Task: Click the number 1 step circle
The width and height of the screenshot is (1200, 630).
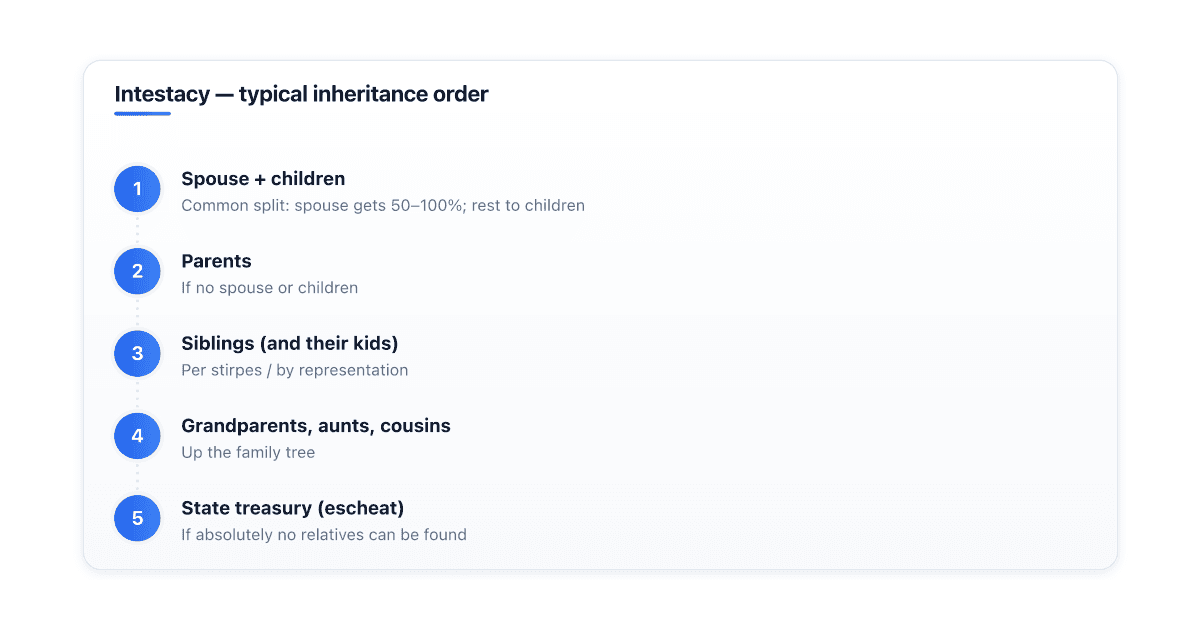Action: pyautogui.click(x=137, y=189)
